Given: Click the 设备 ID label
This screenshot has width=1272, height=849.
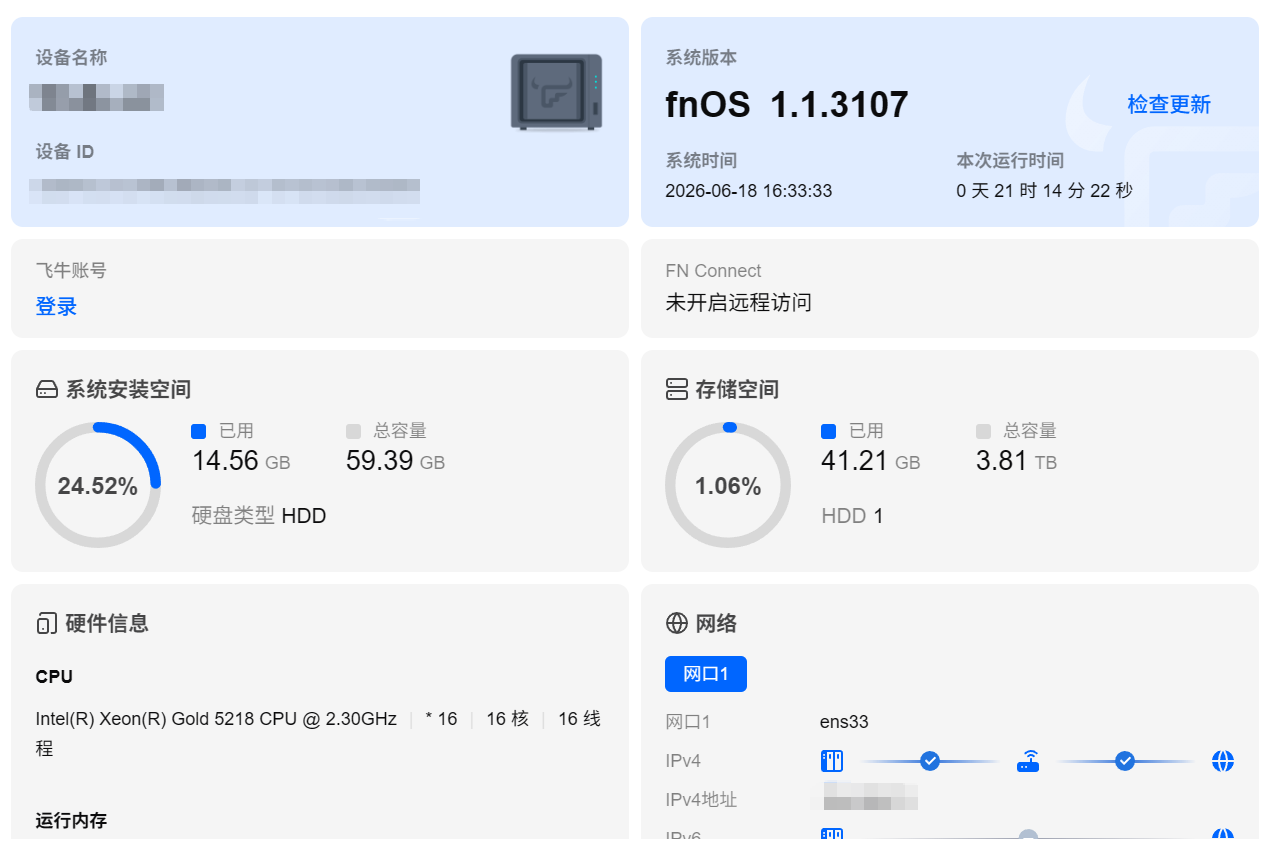Looking at the screenshot, I should [65, 152].
